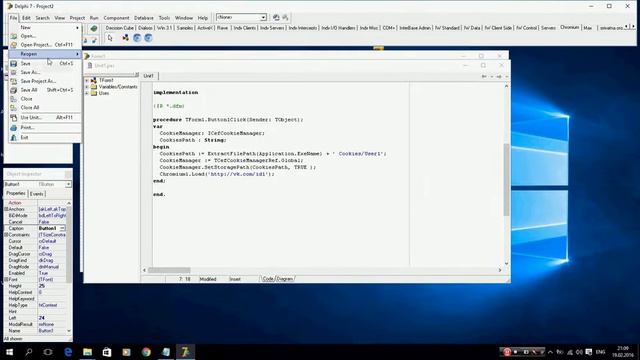The image size is (640, 360).
Task: Open the New submenu
Action: [x=45, y=27]
